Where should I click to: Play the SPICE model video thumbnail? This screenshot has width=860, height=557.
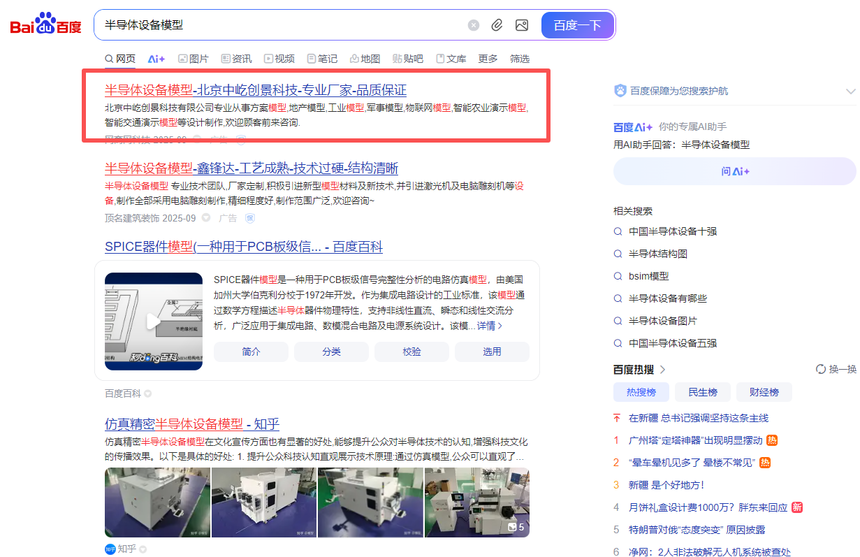[153, 321]
